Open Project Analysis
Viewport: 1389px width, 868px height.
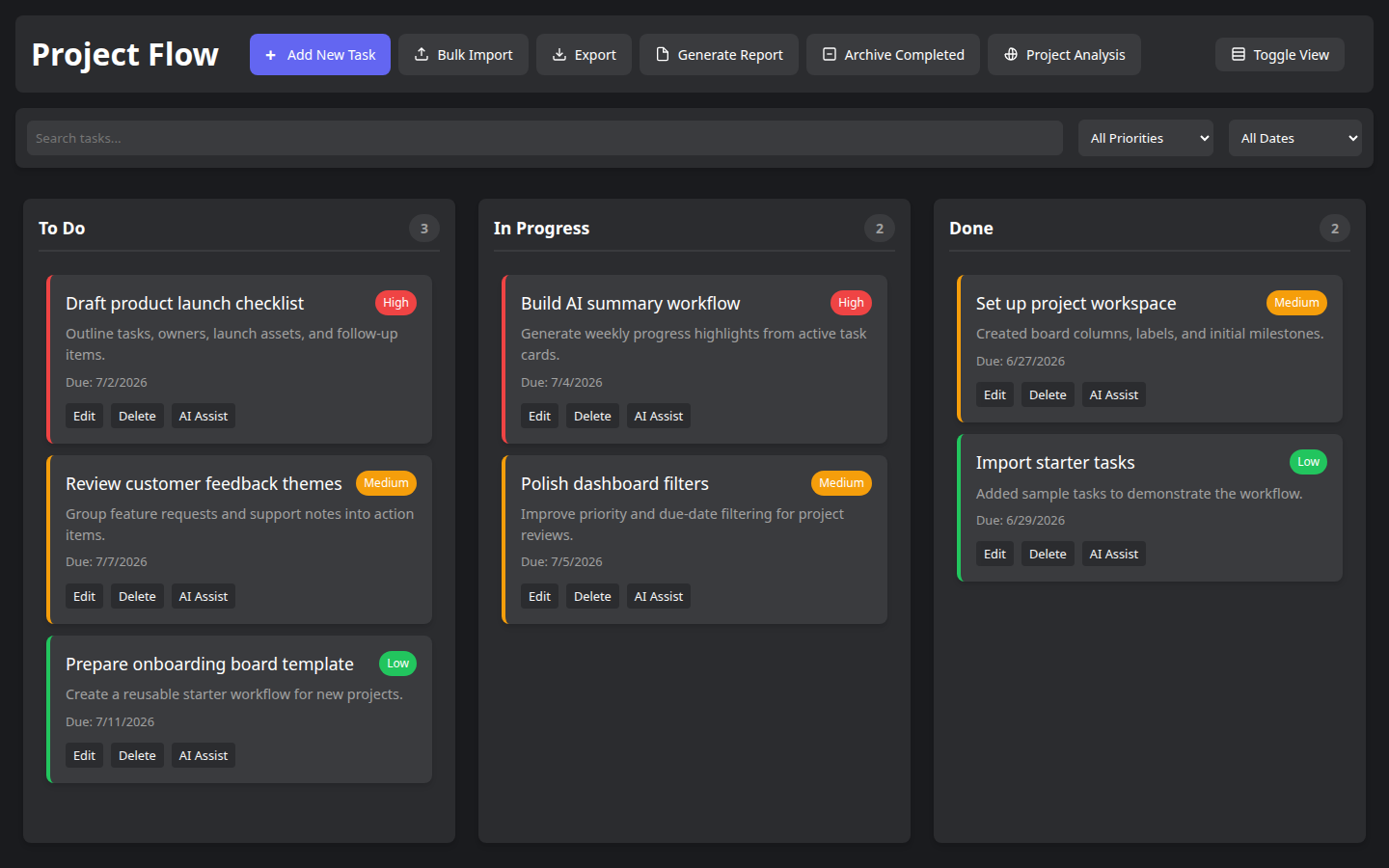tap(1065, 55)
